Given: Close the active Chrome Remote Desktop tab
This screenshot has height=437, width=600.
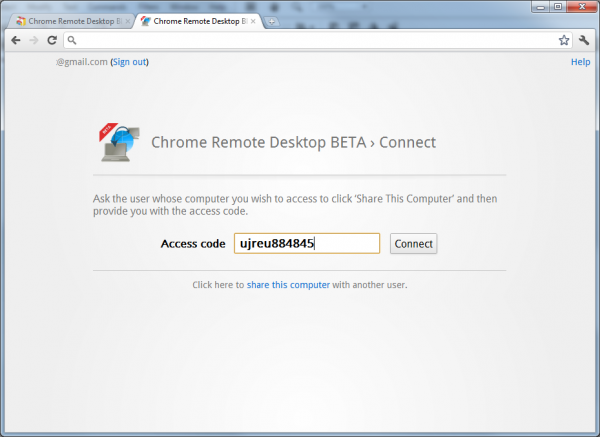Looking at the screenshot, I should (x=253, y=21).
